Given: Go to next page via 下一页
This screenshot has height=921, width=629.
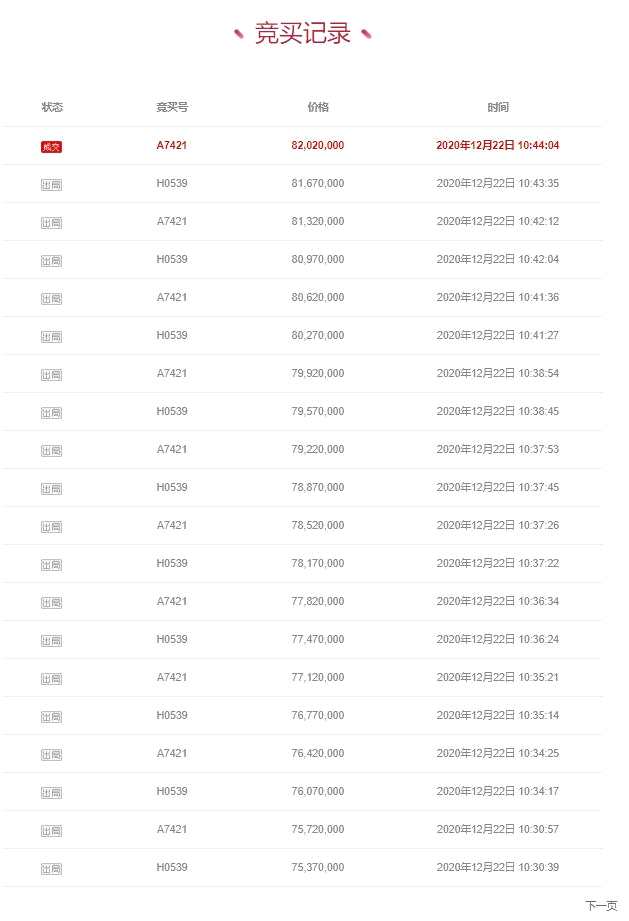Looking at the screenshot, I should point(601,905).
